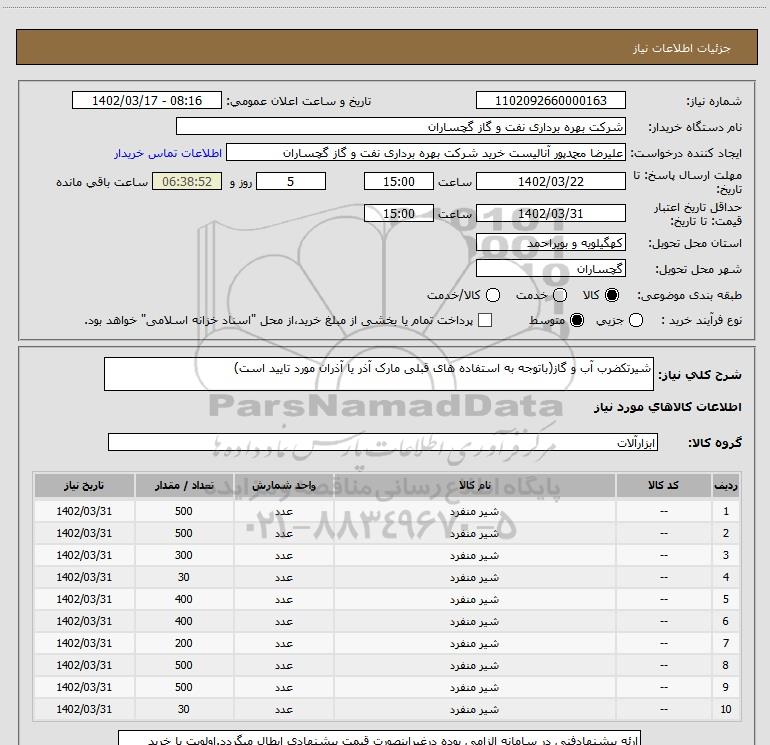
Task: Click the واحد شمارش column header
Action: click(283, 486)
